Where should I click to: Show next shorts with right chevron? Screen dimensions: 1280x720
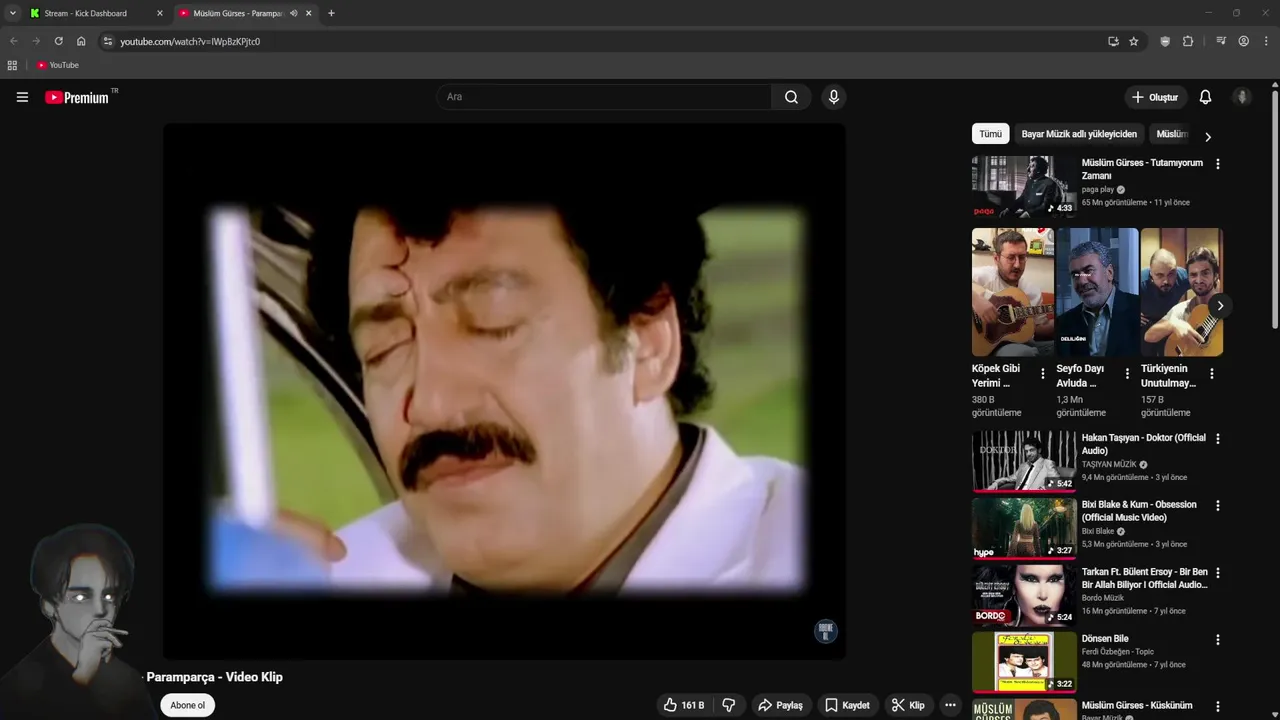click(x=1220, y=306)
